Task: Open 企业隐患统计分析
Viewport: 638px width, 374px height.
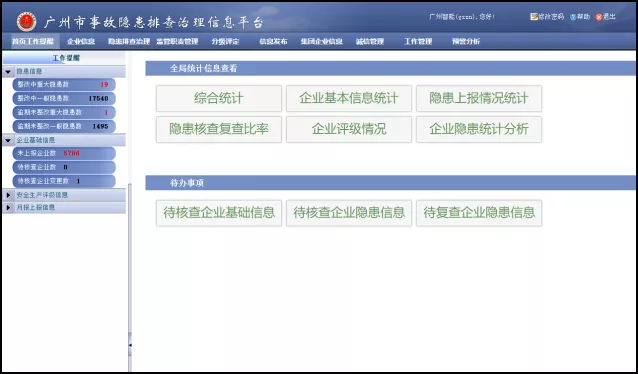Action: click(x=479, y=129)
